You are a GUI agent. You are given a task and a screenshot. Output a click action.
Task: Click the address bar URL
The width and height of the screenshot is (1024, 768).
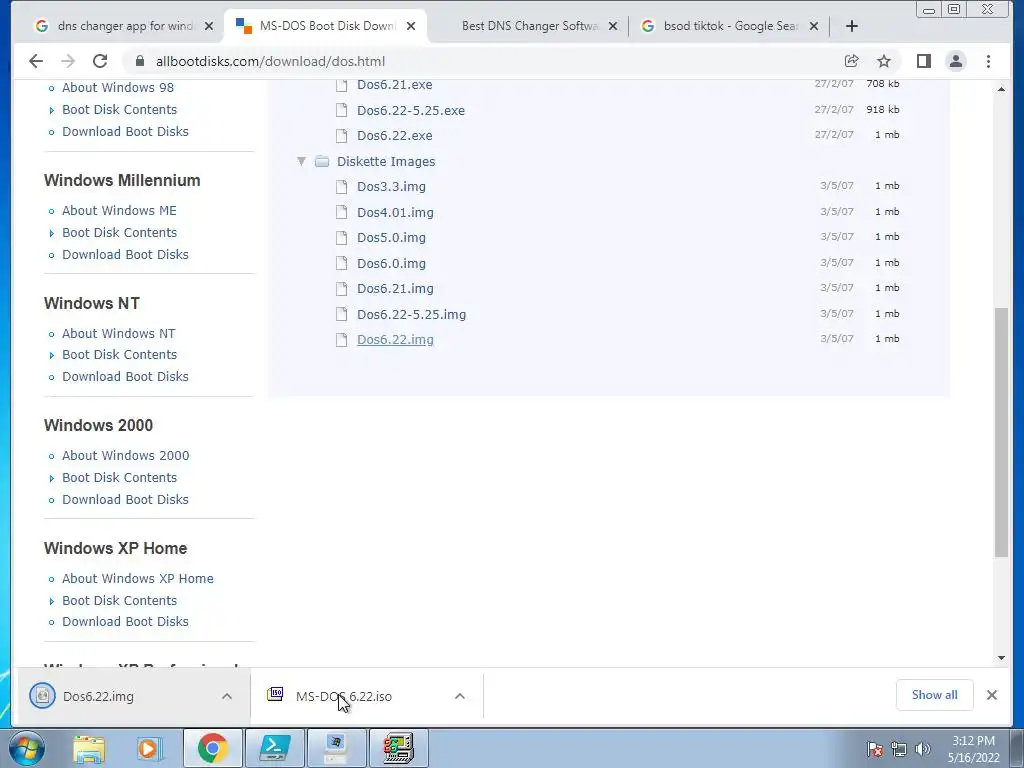(270, 61)
